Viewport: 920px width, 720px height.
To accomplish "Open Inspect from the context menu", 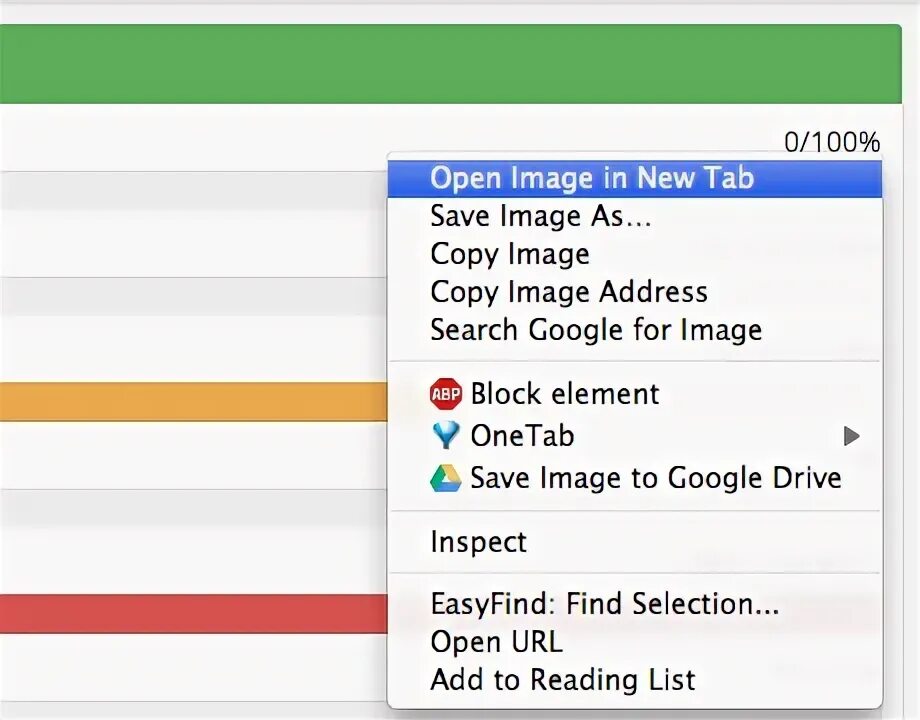I will coord(478,542).
